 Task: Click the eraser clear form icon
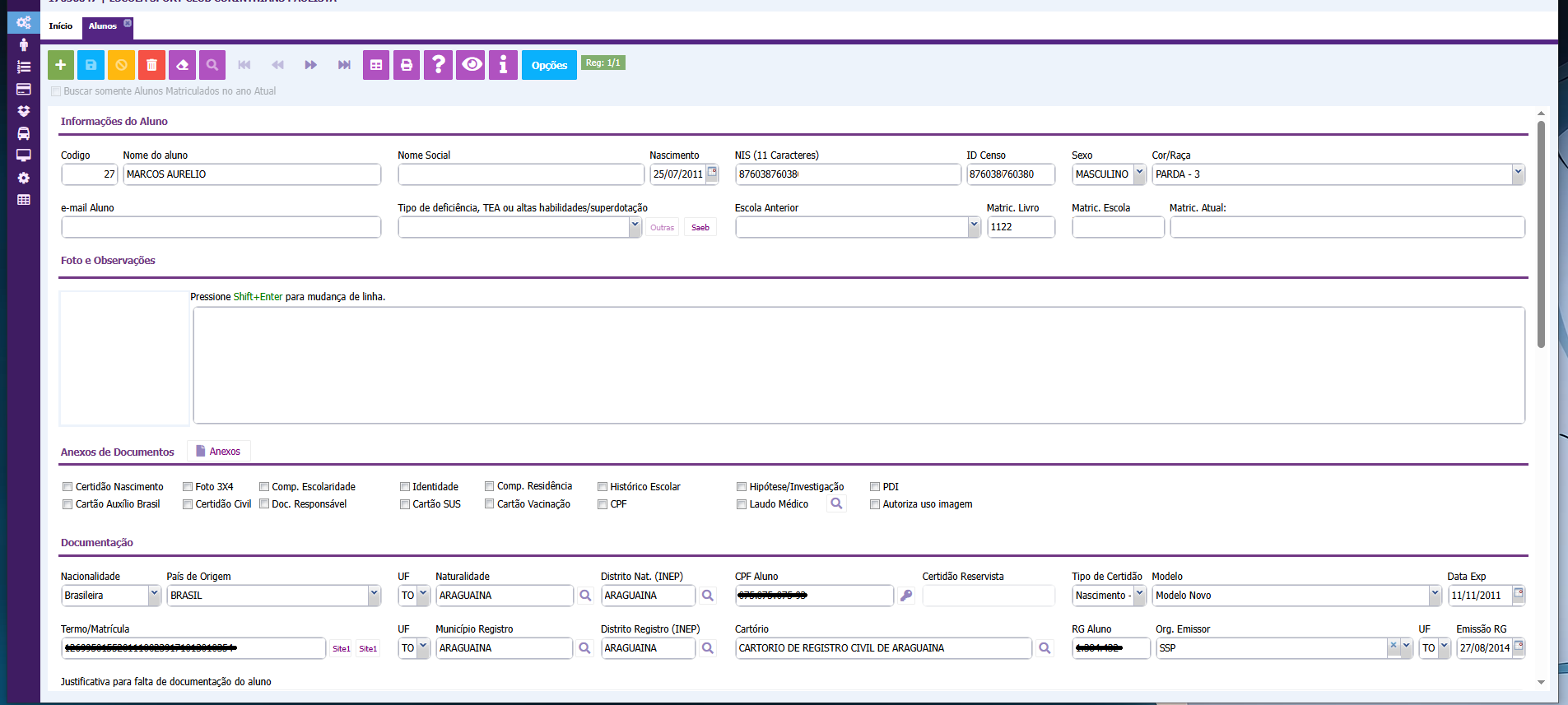point(182,65)
